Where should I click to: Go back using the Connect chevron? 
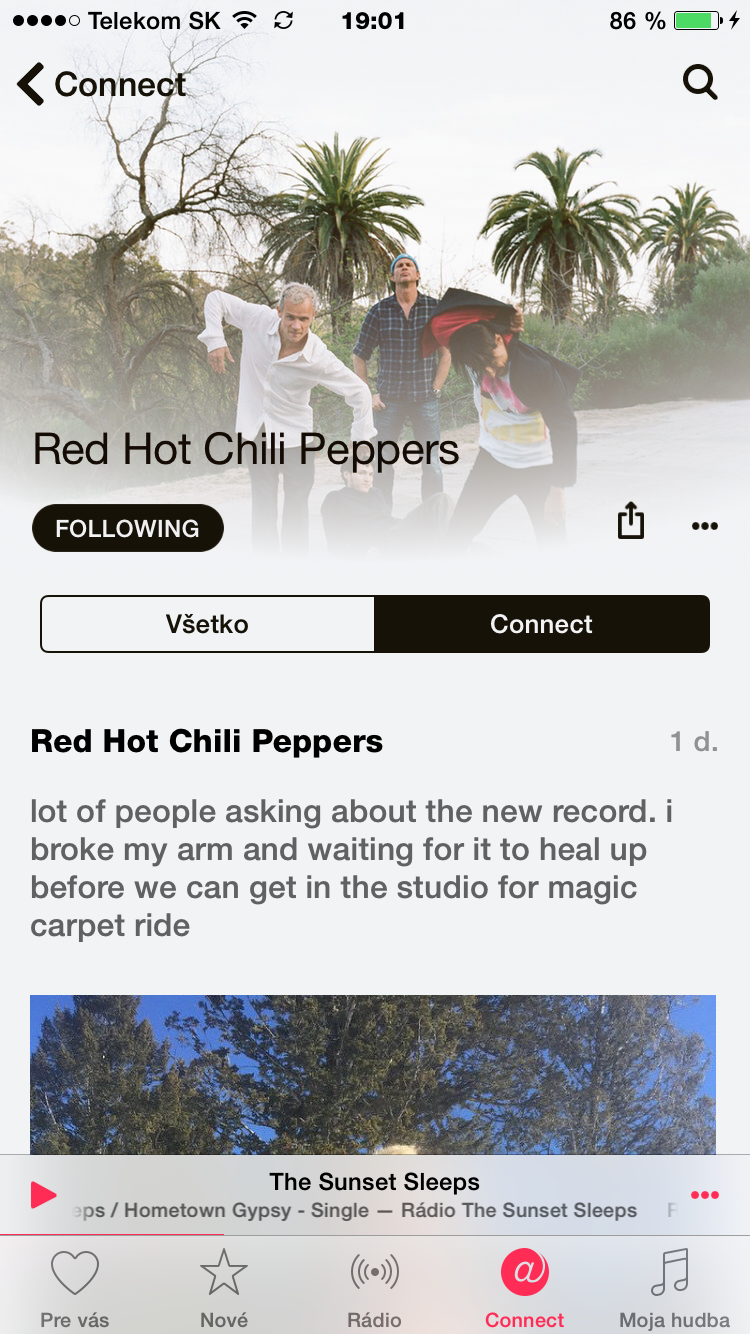(101, 84)
